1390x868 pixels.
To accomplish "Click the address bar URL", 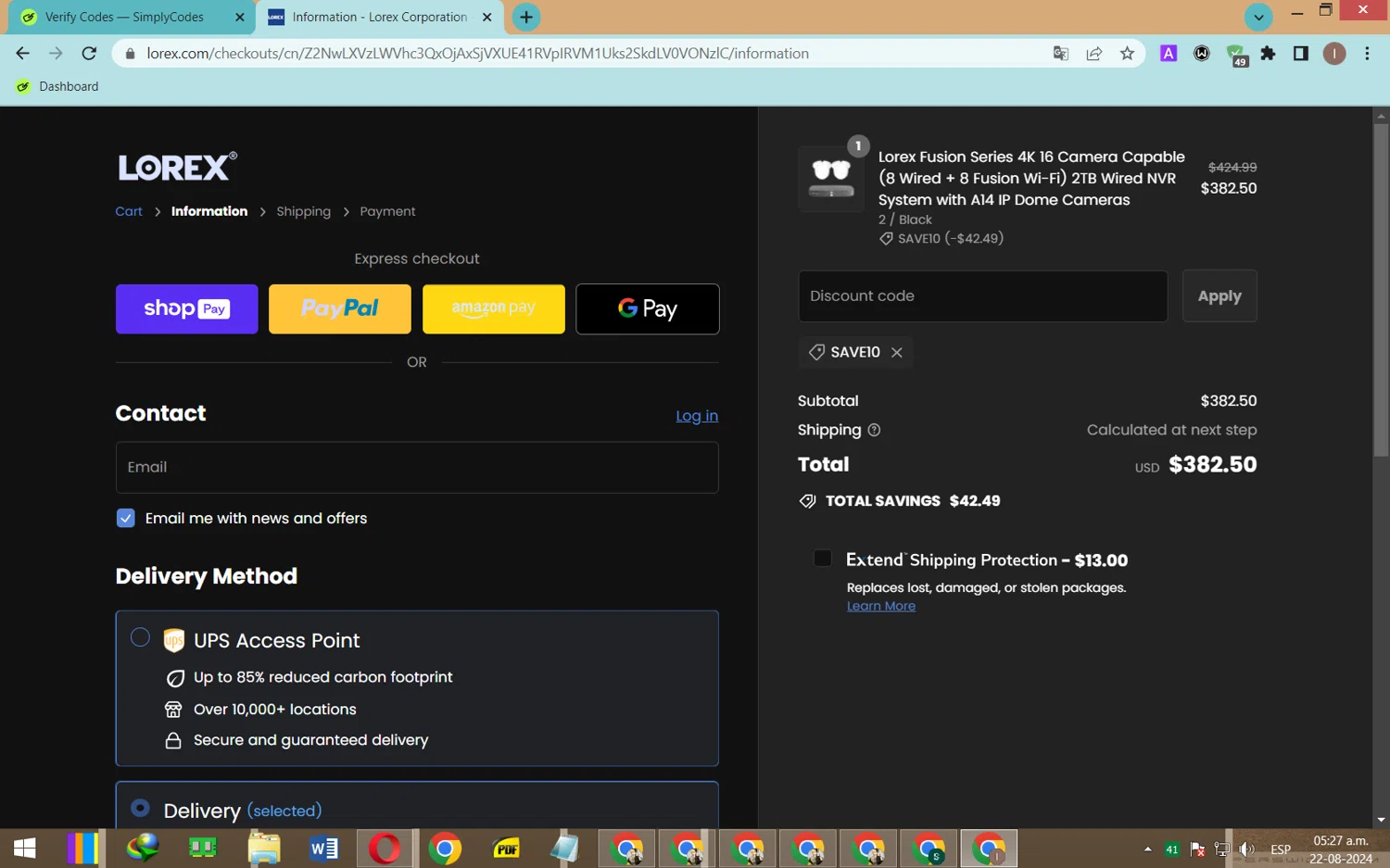I will (x=477, y=54).
